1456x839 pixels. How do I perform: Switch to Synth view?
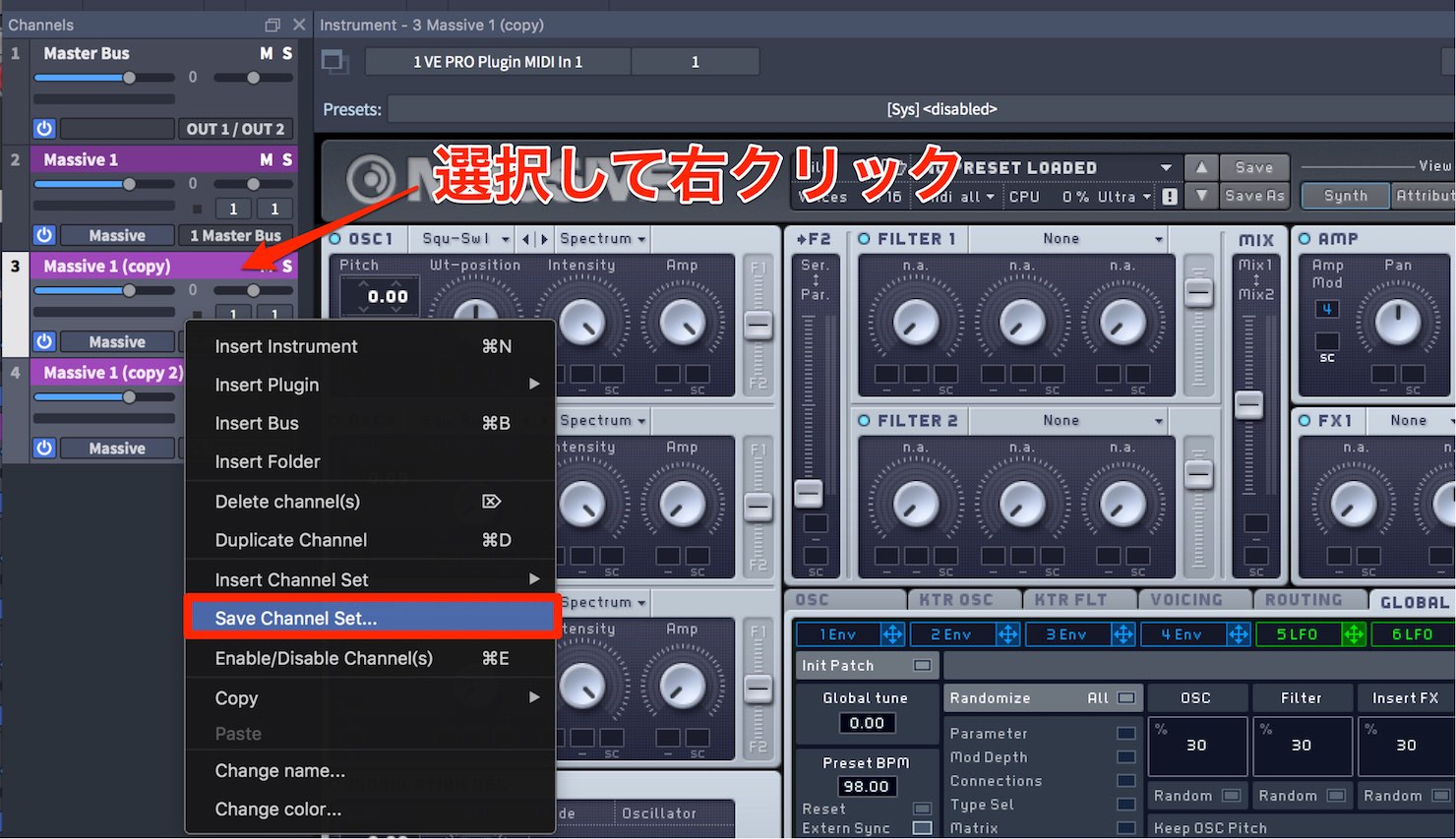(x=1345, y=196)
